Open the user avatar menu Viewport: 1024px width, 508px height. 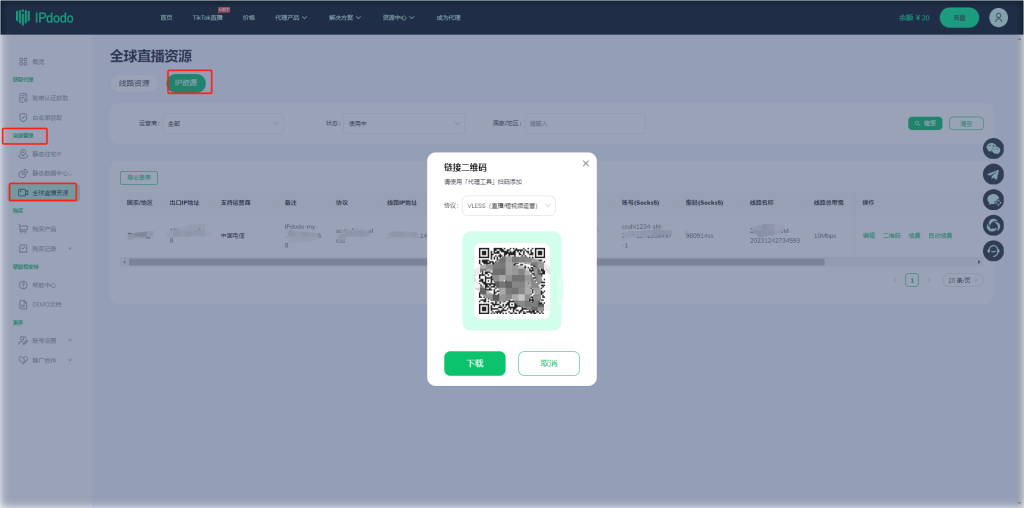[998, 18]
